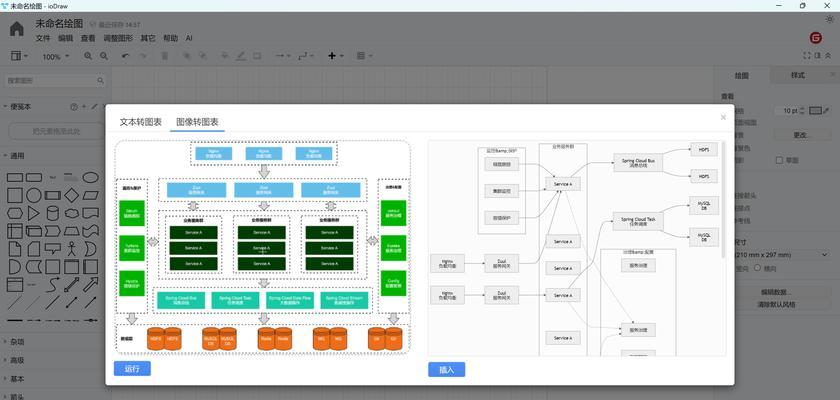Click the generated diagram preview scrollbar
This screenshot has width=840, height=400.
click(x=724, y=198)
